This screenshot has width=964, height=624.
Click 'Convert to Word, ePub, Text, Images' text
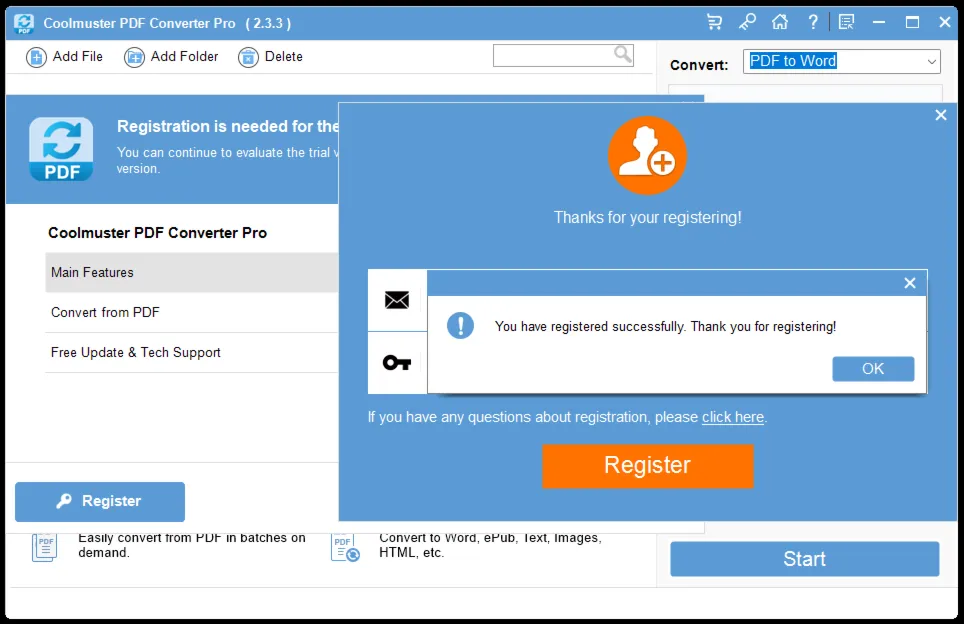[x=491, y=545]
